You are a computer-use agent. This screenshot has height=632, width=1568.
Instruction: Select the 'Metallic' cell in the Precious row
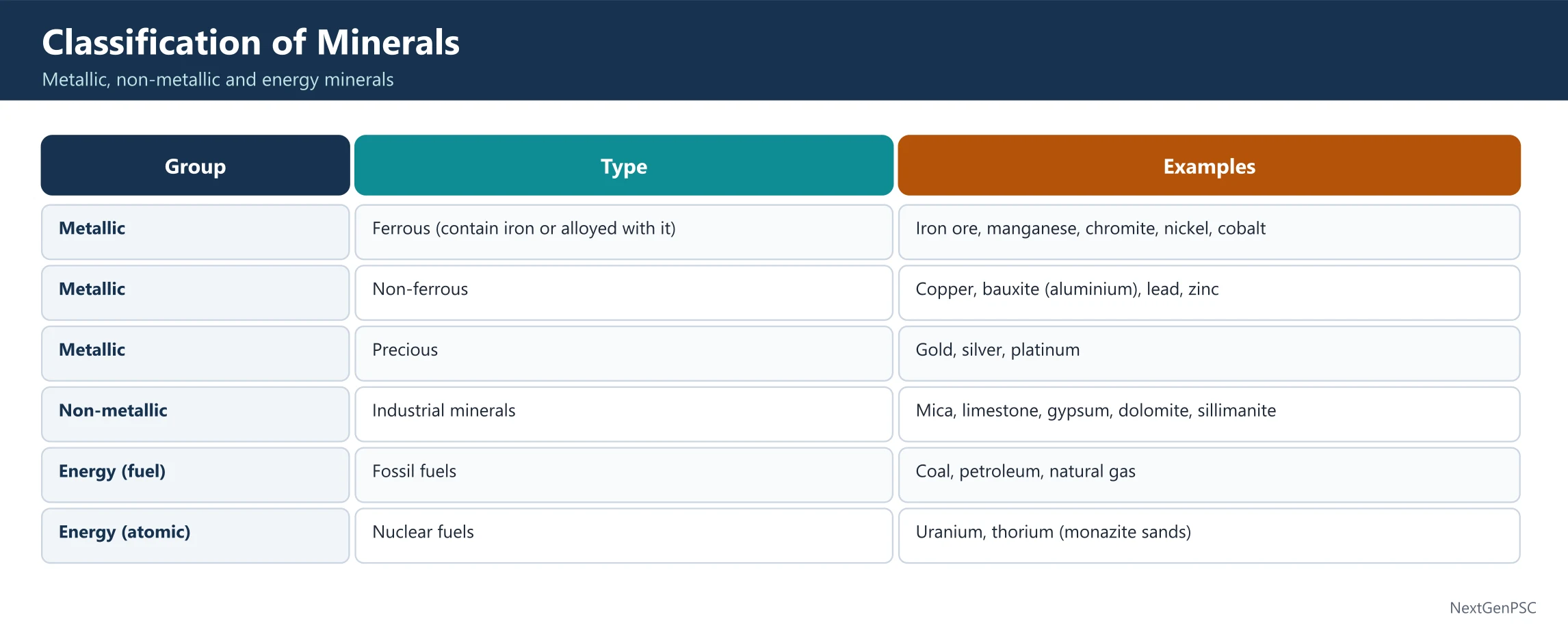point(195,354)
